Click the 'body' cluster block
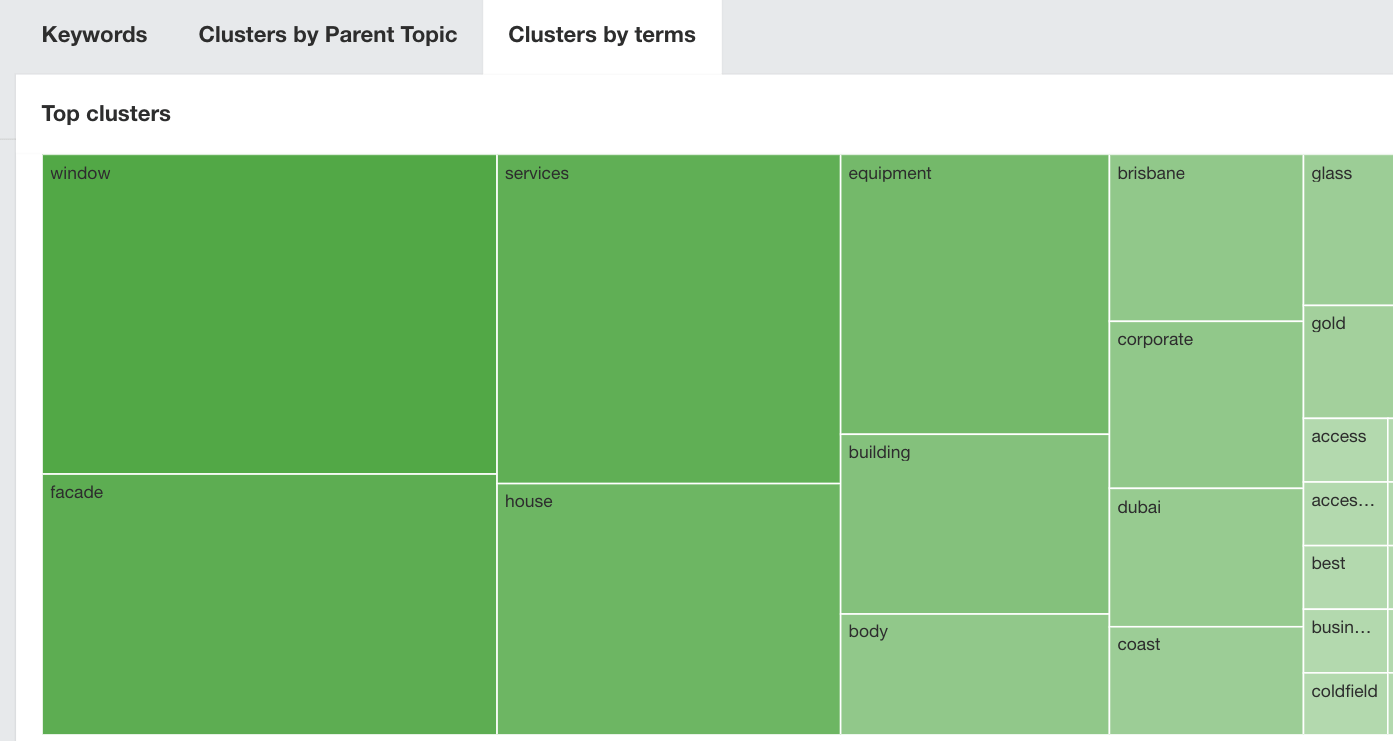Screen dimensions: 1393x741 (973, 675)
